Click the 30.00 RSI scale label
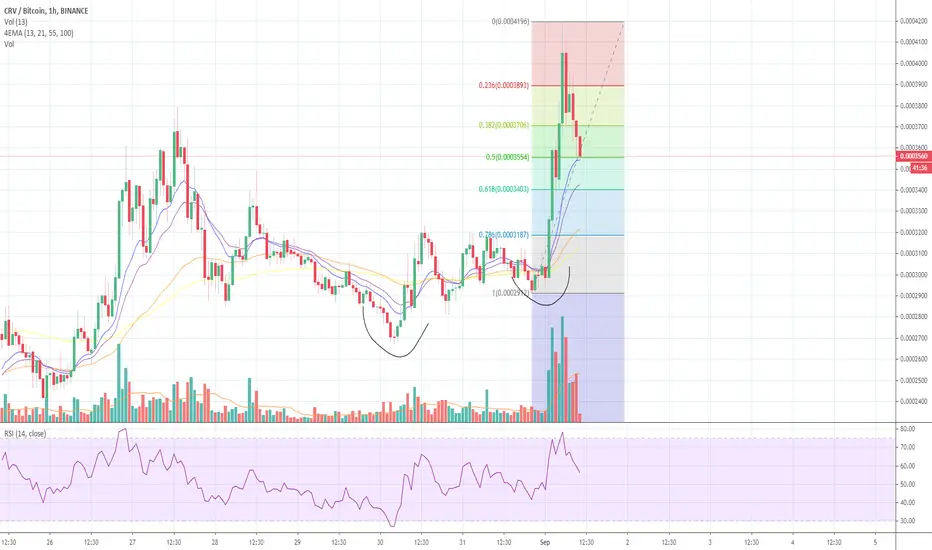Image resolution: width=932 pixels, height=550 pixels. point(908,521)
